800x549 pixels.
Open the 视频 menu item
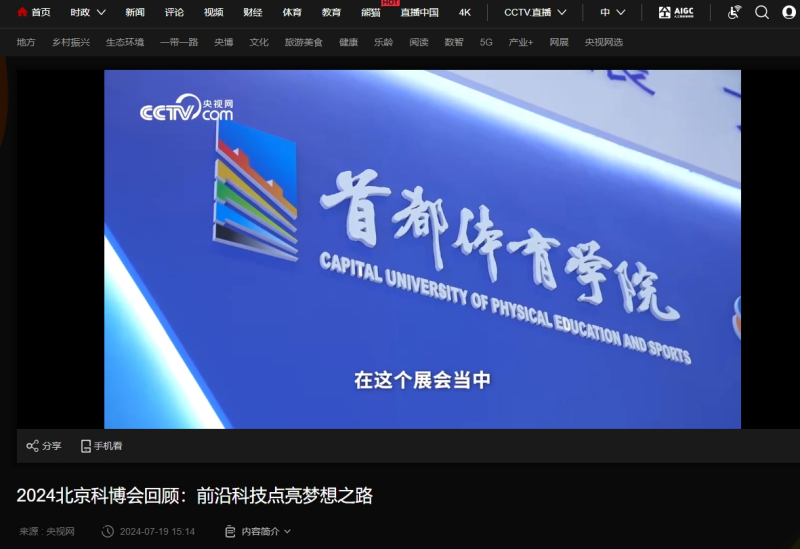pos(213,12)
